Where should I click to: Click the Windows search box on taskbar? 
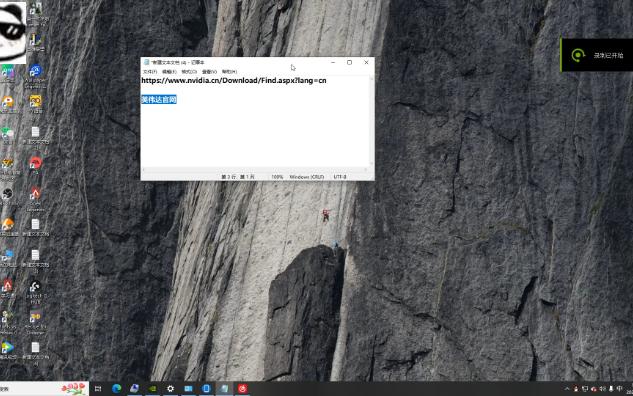pos(44,389)
